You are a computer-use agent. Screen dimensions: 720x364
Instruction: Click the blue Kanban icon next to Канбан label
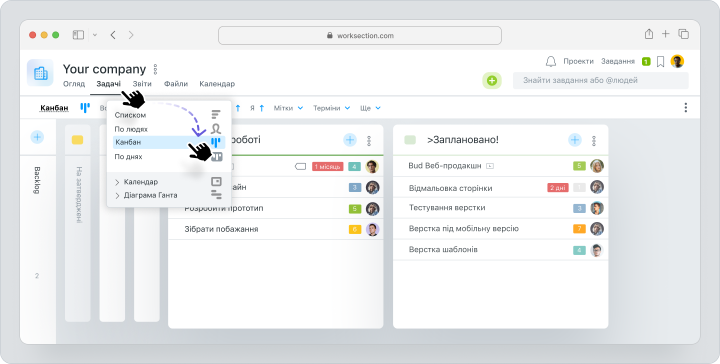[x=85, y=108]
